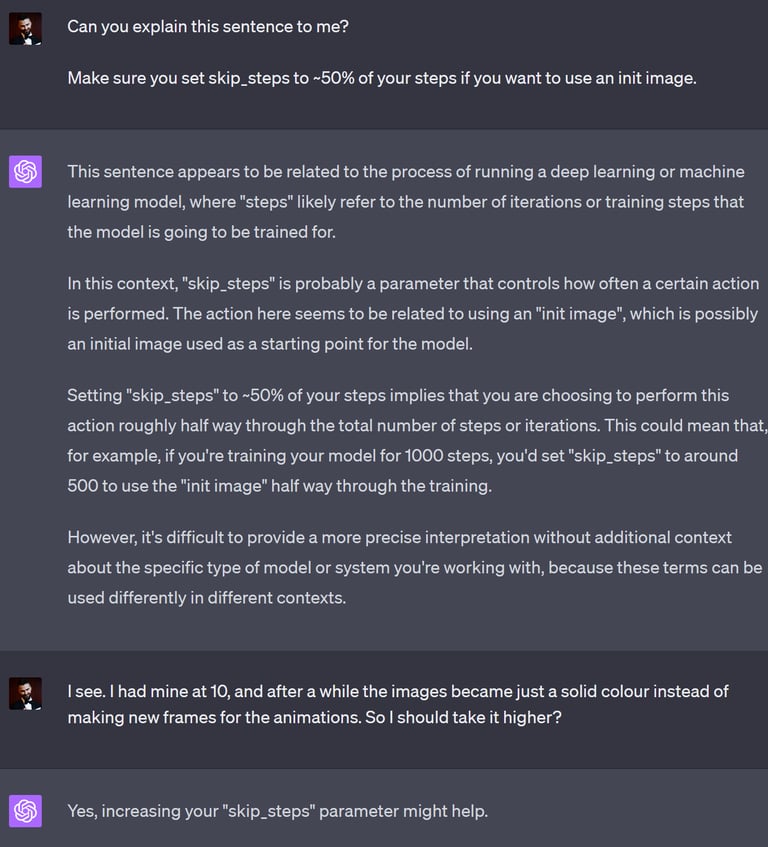Image resolution: width=768 pixels, height=847 pixels.
Task: Click the line starting 'Make sure you set skip_steps'
Action: click(x=381, y=77)
